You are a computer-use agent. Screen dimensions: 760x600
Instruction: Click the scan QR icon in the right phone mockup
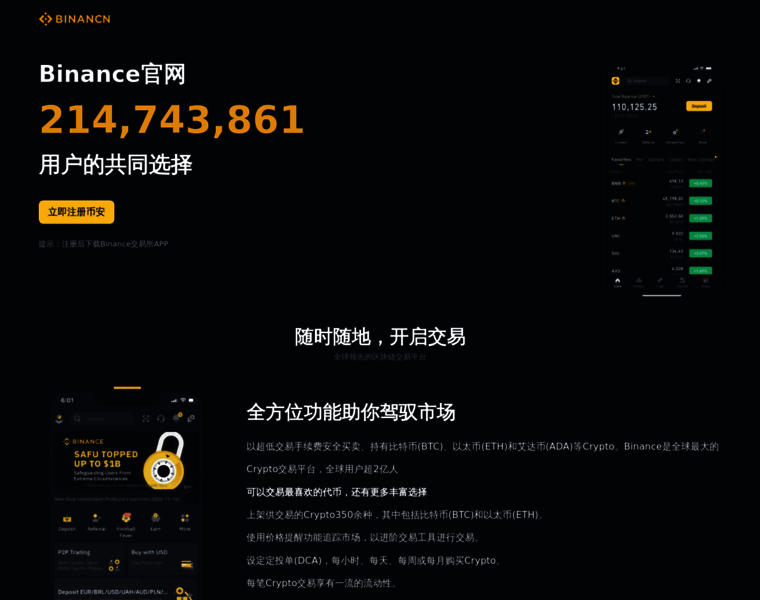pos(678,81)
